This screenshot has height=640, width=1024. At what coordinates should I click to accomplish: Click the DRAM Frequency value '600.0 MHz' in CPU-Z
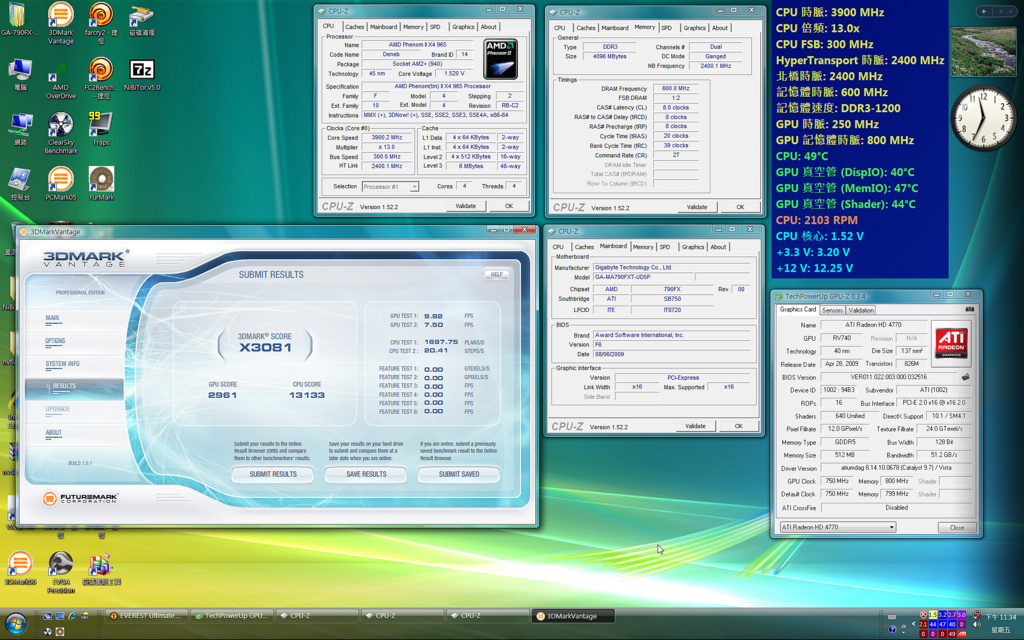pyautogui.click(x=675, y=88)
